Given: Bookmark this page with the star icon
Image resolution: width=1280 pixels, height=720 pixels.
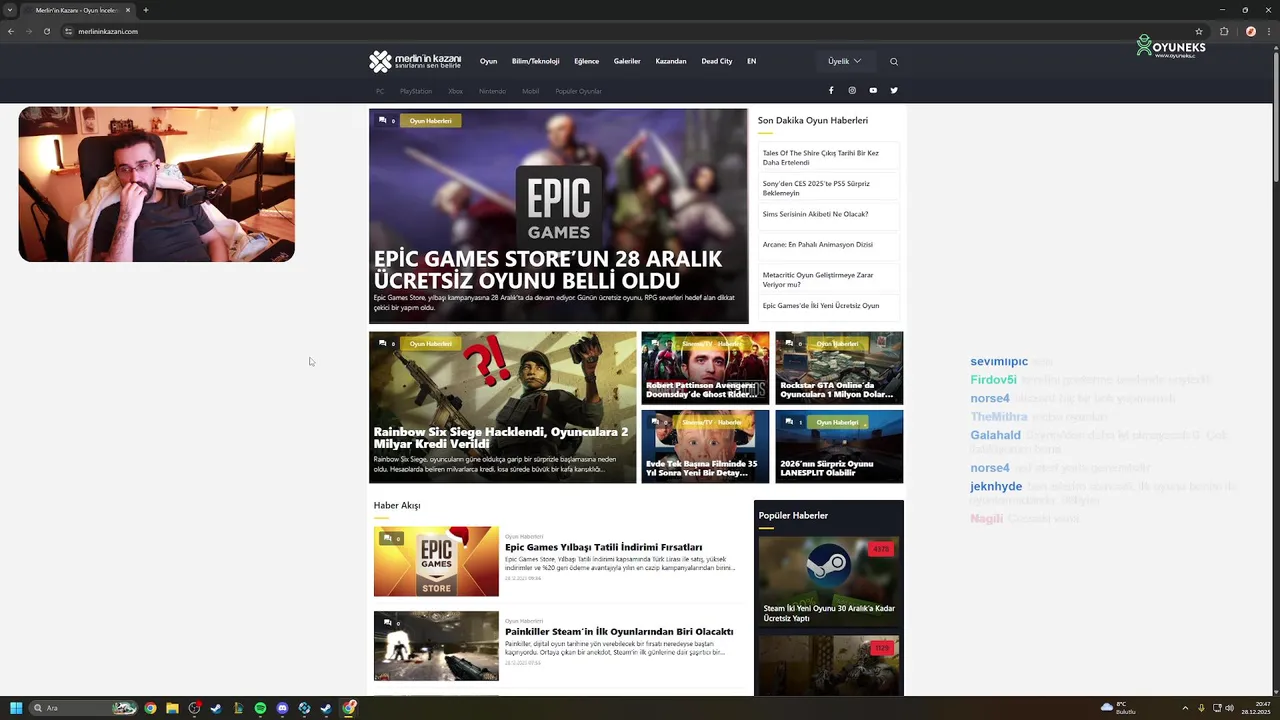Looking at the screenshot, I should tap(1199, 31).
